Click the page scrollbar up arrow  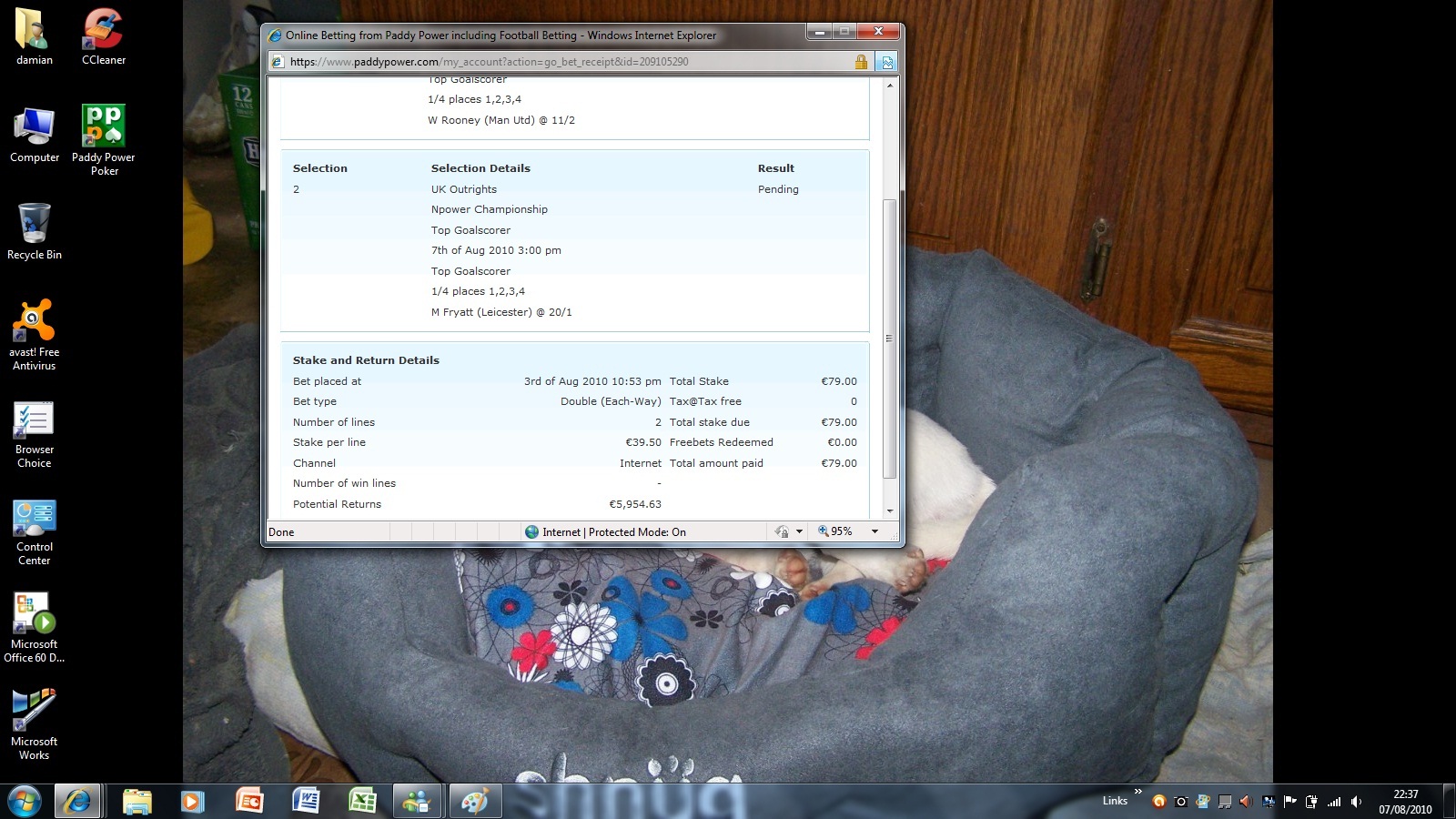889,85
